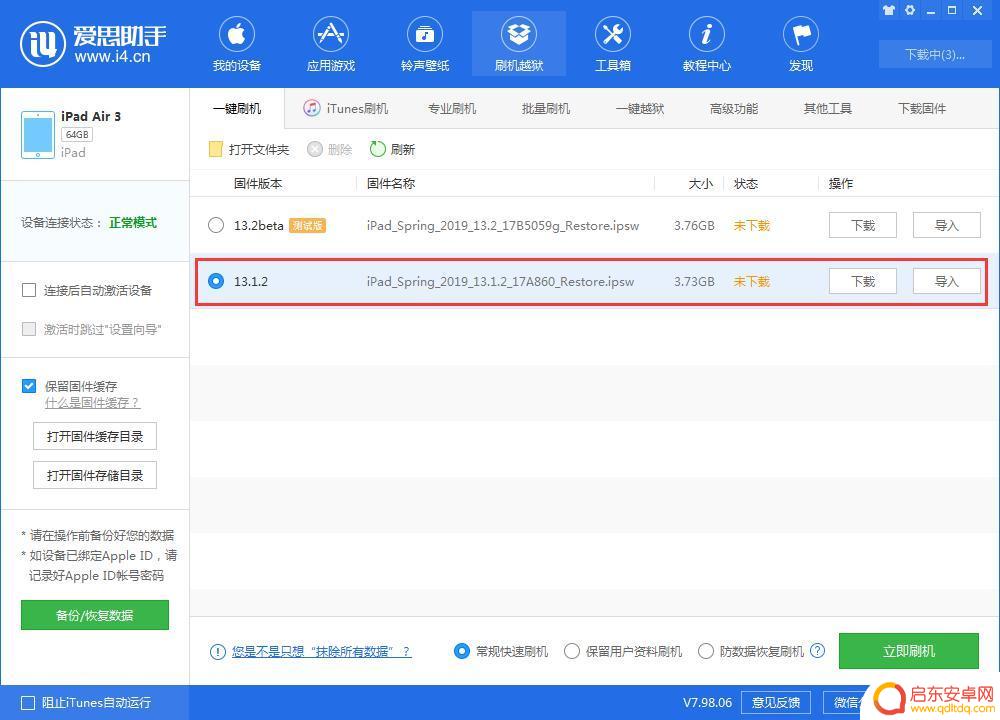Click iPad_Spring_2019_13.1.2_17A860_Restore.ipsw file name
Image resolution: width=1000 pixels, height=720 pixels.
click(x=500, y=281)
